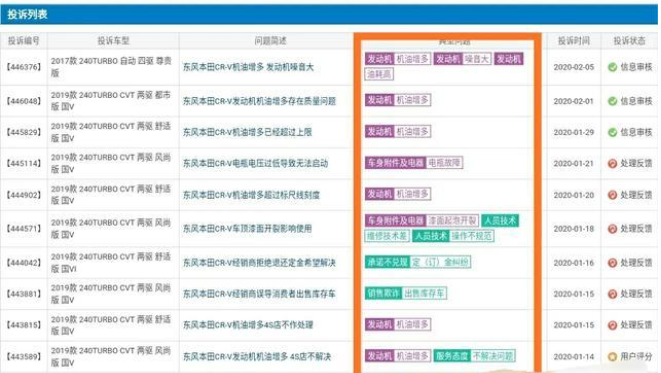Click red status icon for complaint 445114
661x373 pixels.
[x=612, y=164]
